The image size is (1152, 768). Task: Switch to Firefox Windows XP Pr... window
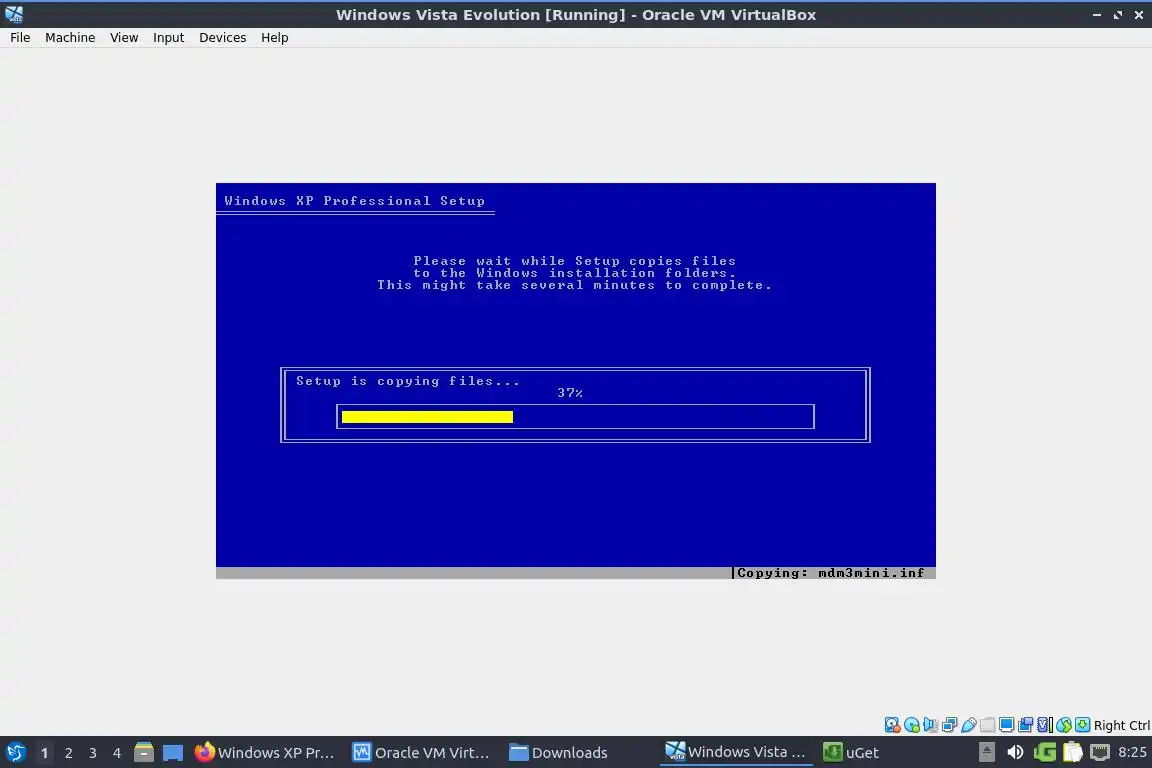[x=264, y=753]
